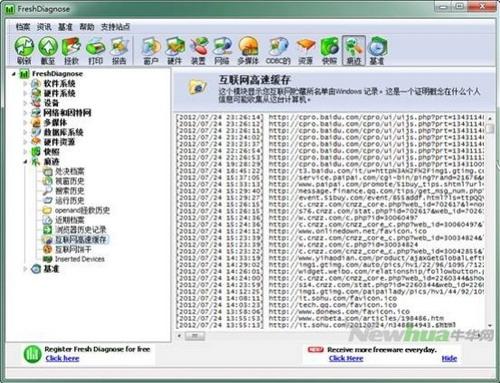Viewport: 500px width, 383px height.
Task: Open the 基准 menu in menu bar
Action: click(65, 27)
